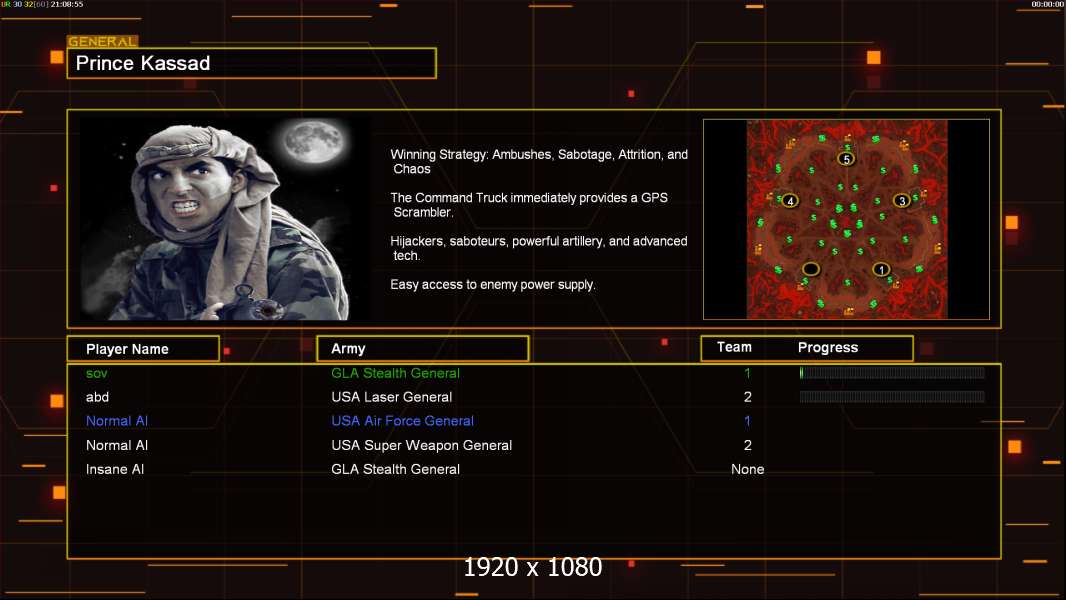Image resolution: width=1066 pixels, height=600 pixels.
Task: Select start position 4 on the minimap
Action: (790, 201)
